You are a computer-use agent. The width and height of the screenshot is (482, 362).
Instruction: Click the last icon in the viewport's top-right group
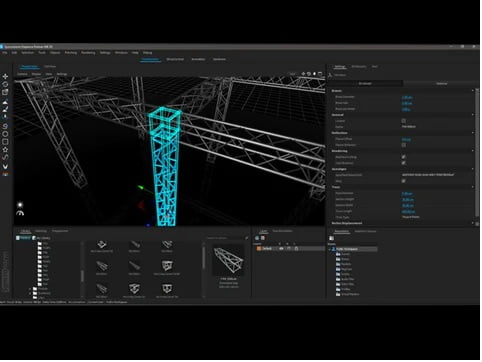click(x=320, y=74)
